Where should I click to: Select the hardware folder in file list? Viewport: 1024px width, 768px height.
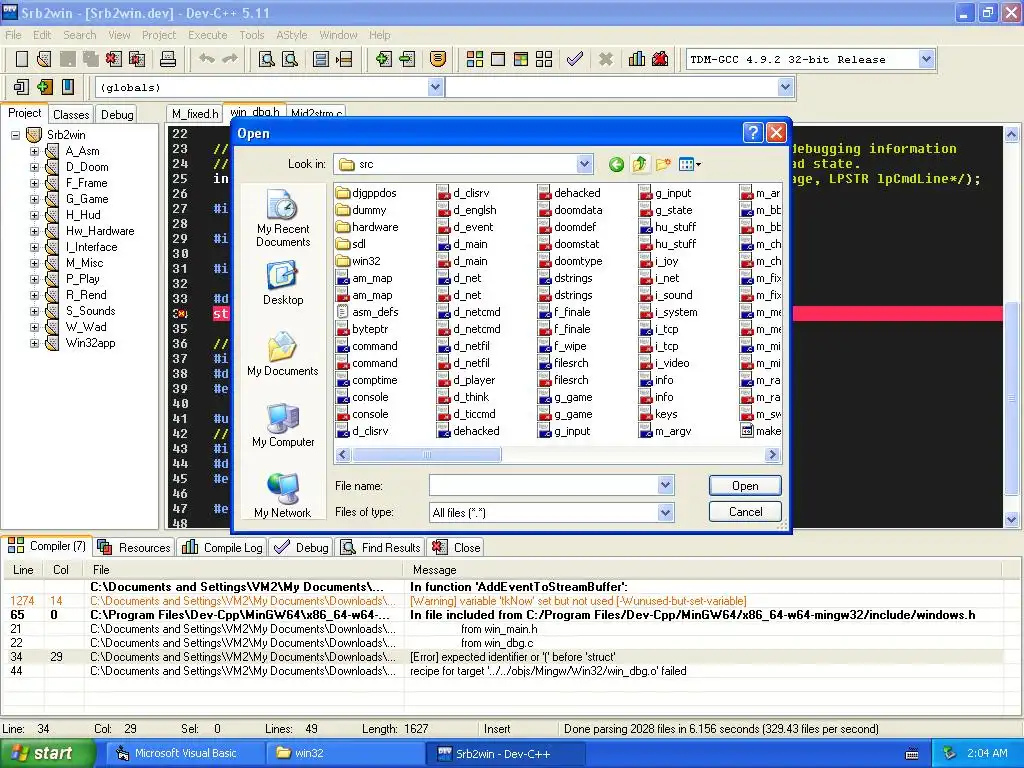(x=367, y=227)
